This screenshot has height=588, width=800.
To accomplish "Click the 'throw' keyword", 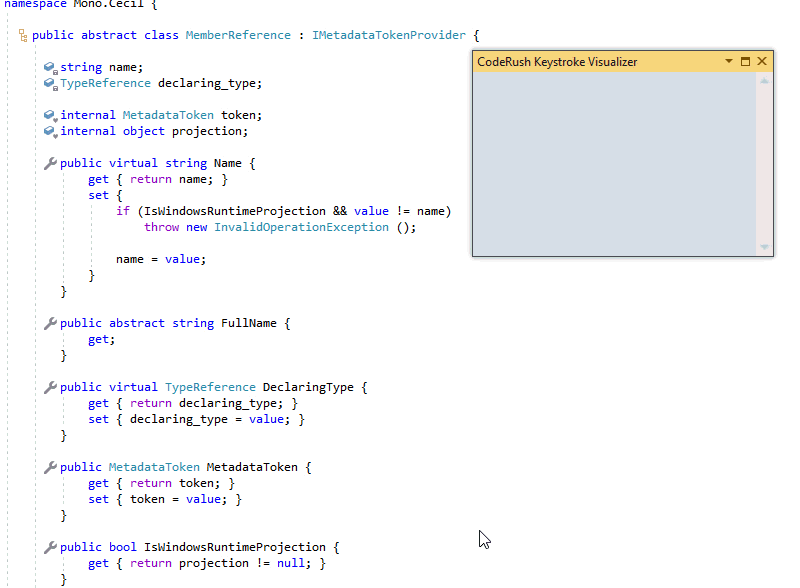I will point(161,227).
